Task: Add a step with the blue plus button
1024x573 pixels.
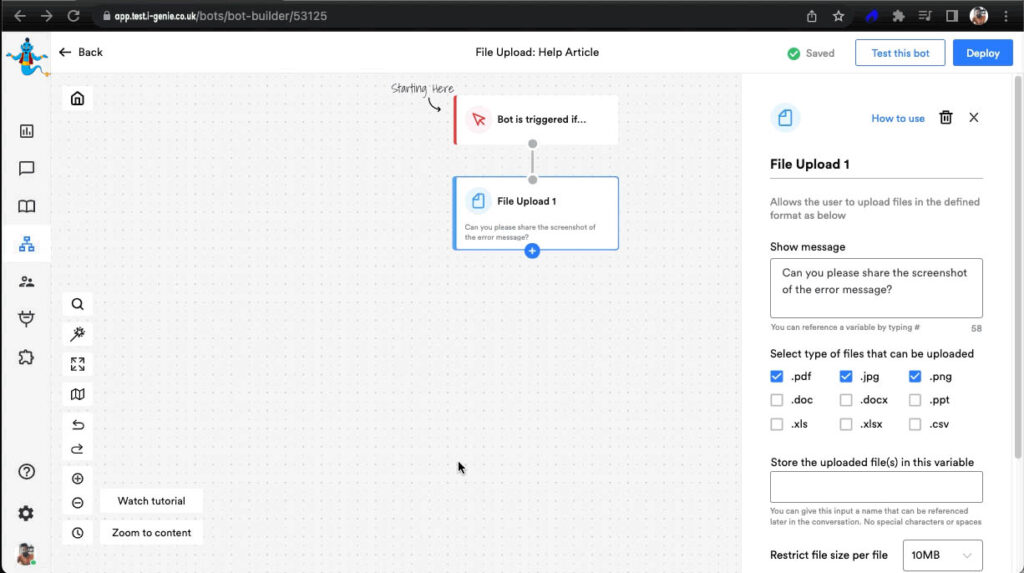Action: pyautogui.click(x=532, y=251)
